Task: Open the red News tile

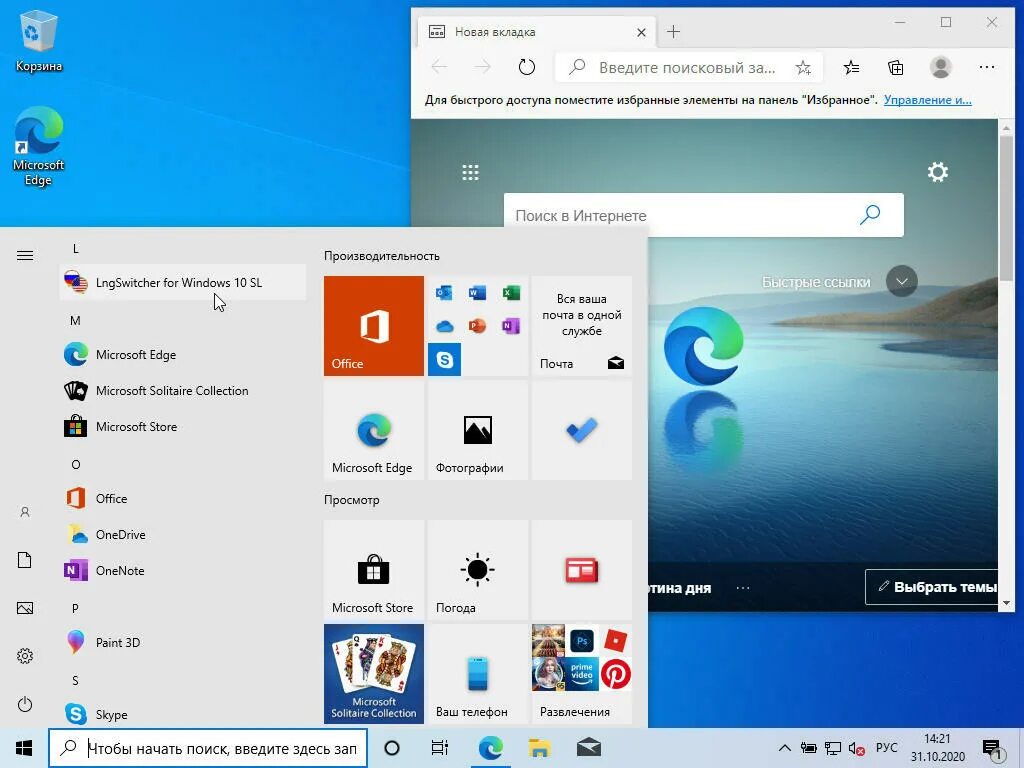Action: pos(582,570)
